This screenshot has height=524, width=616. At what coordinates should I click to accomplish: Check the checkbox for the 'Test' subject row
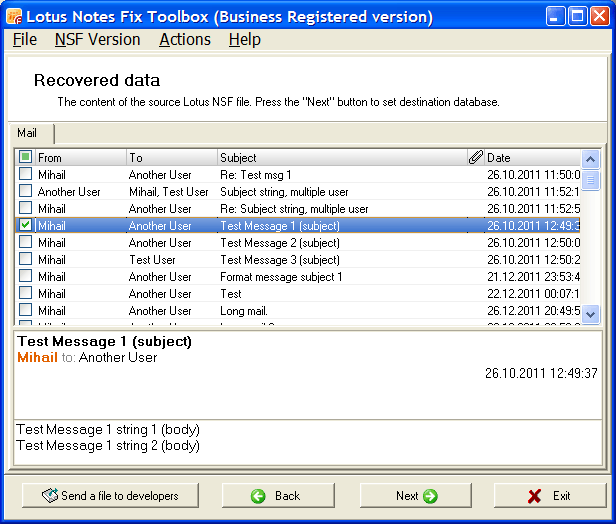[x=26, y=293]
